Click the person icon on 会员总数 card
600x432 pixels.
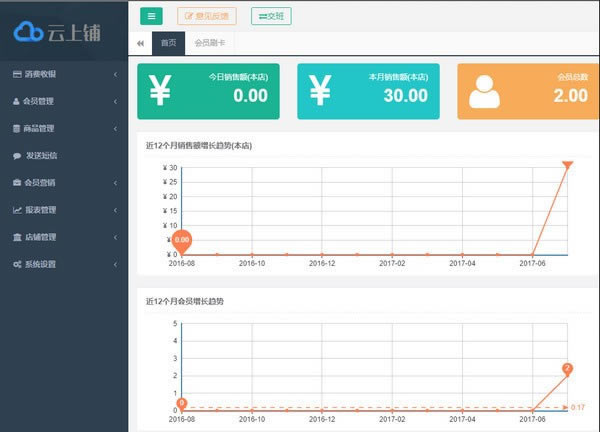click(x=484, y=90)
